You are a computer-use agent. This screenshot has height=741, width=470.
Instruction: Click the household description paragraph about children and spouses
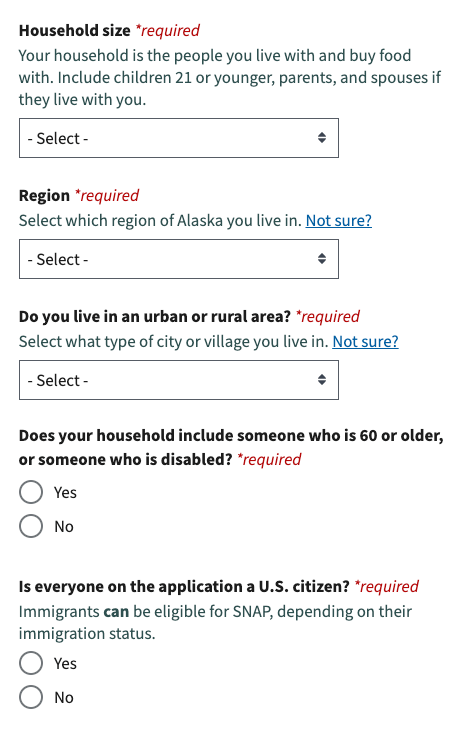(x=230, y=78)
